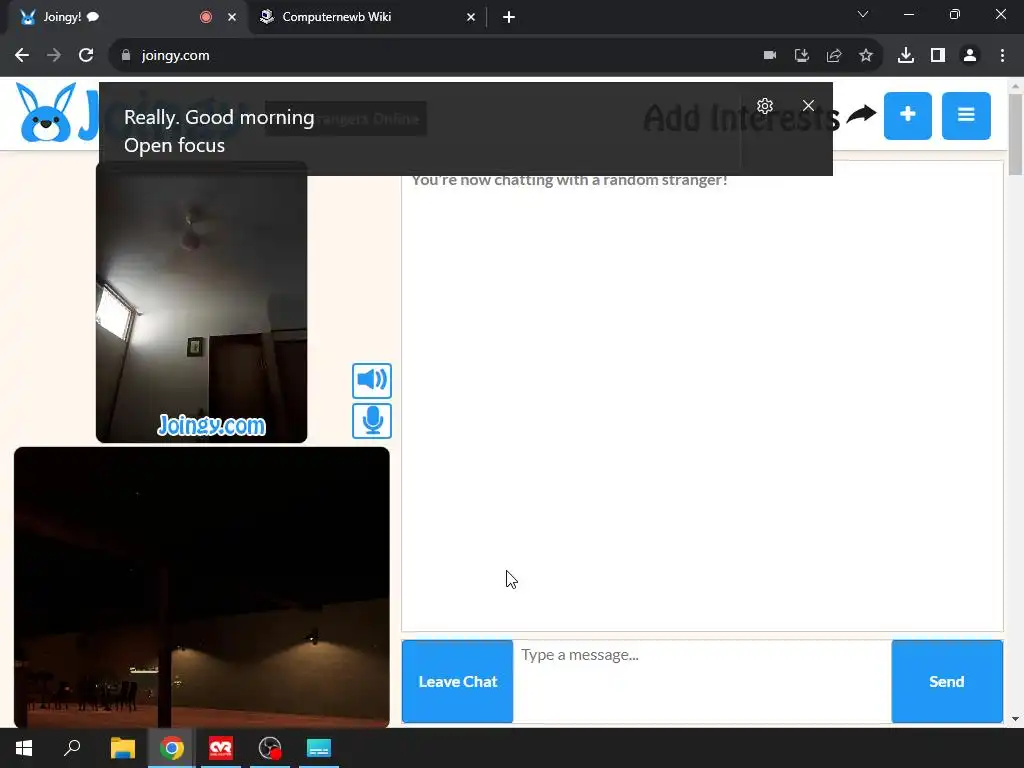Viewport: 1024px width, 768px height.
Task: Open camera permission icon in address bar
Action: point(770,56)
